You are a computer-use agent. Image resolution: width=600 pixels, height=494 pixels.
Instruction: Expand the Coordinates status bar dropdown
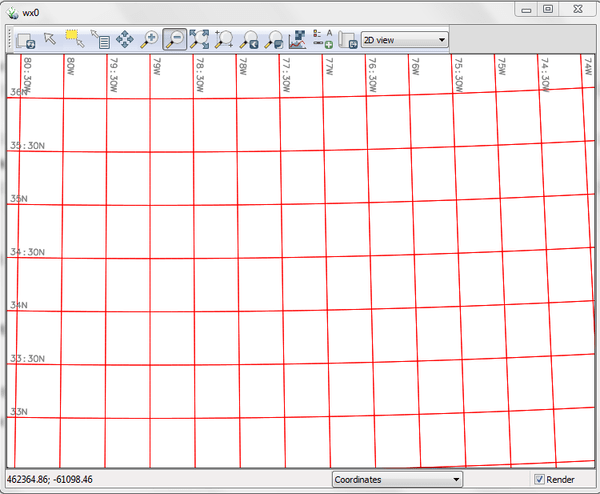(x=397, y=480)
